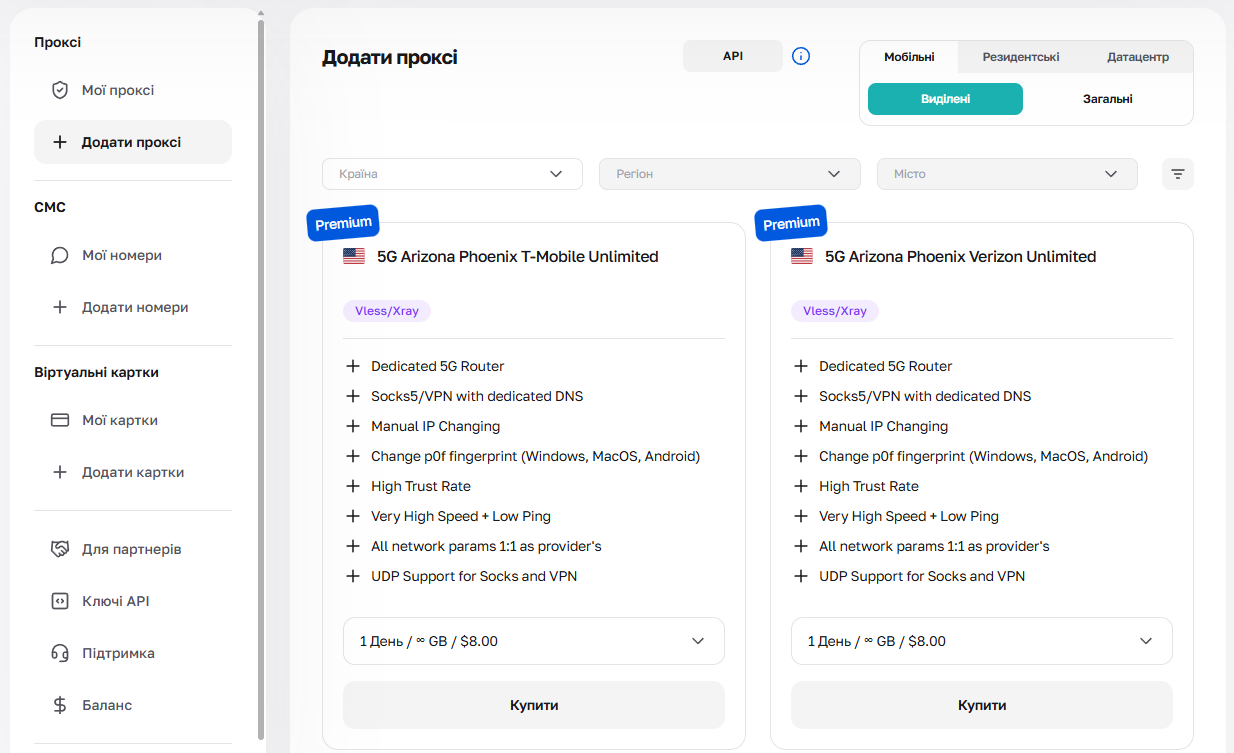This screenshot has width=1234, height=753.
Task: Click the API button
Action: (732, 56)
